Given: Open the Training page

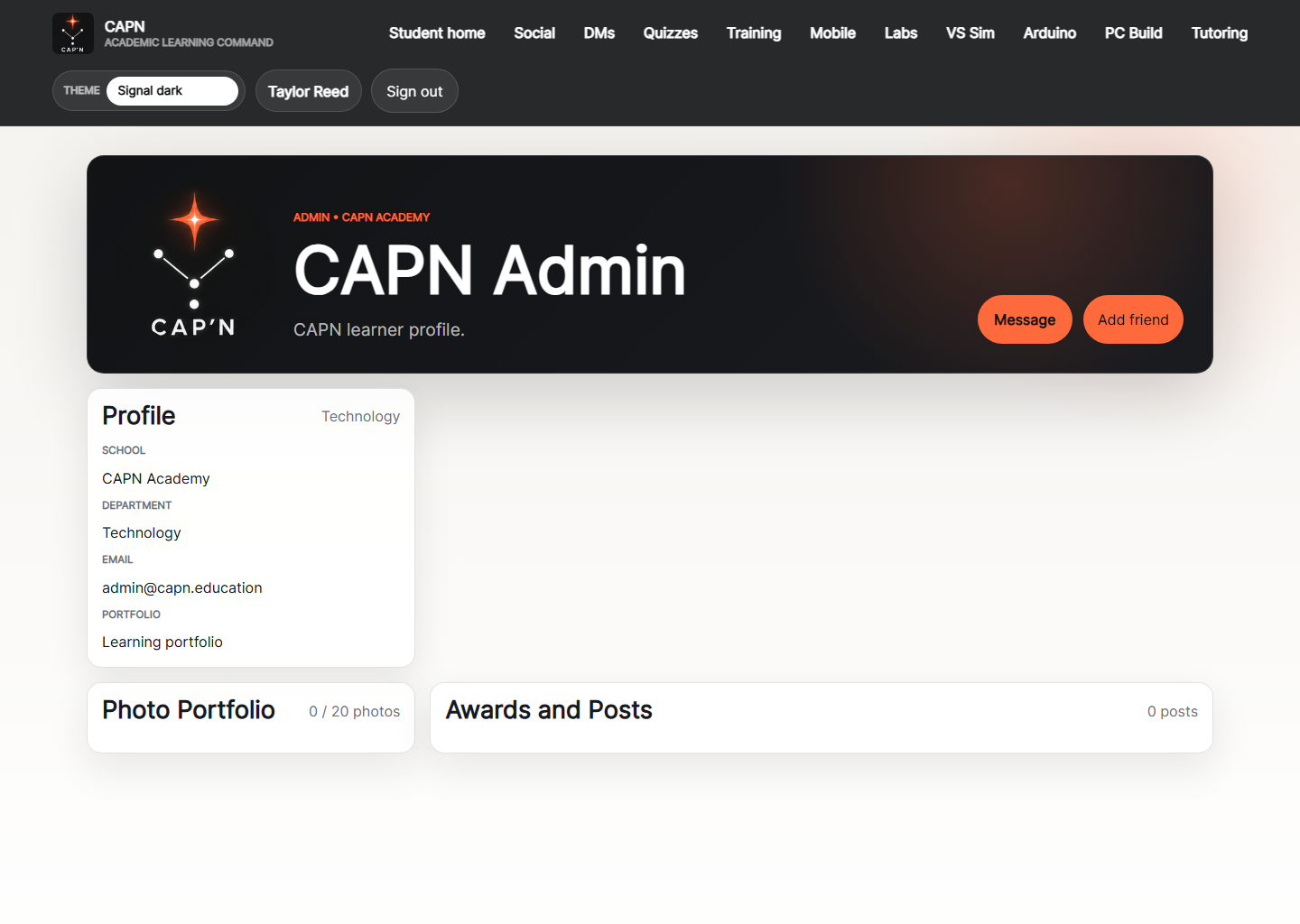Looking at the screenshot, I should coord(754,33).
